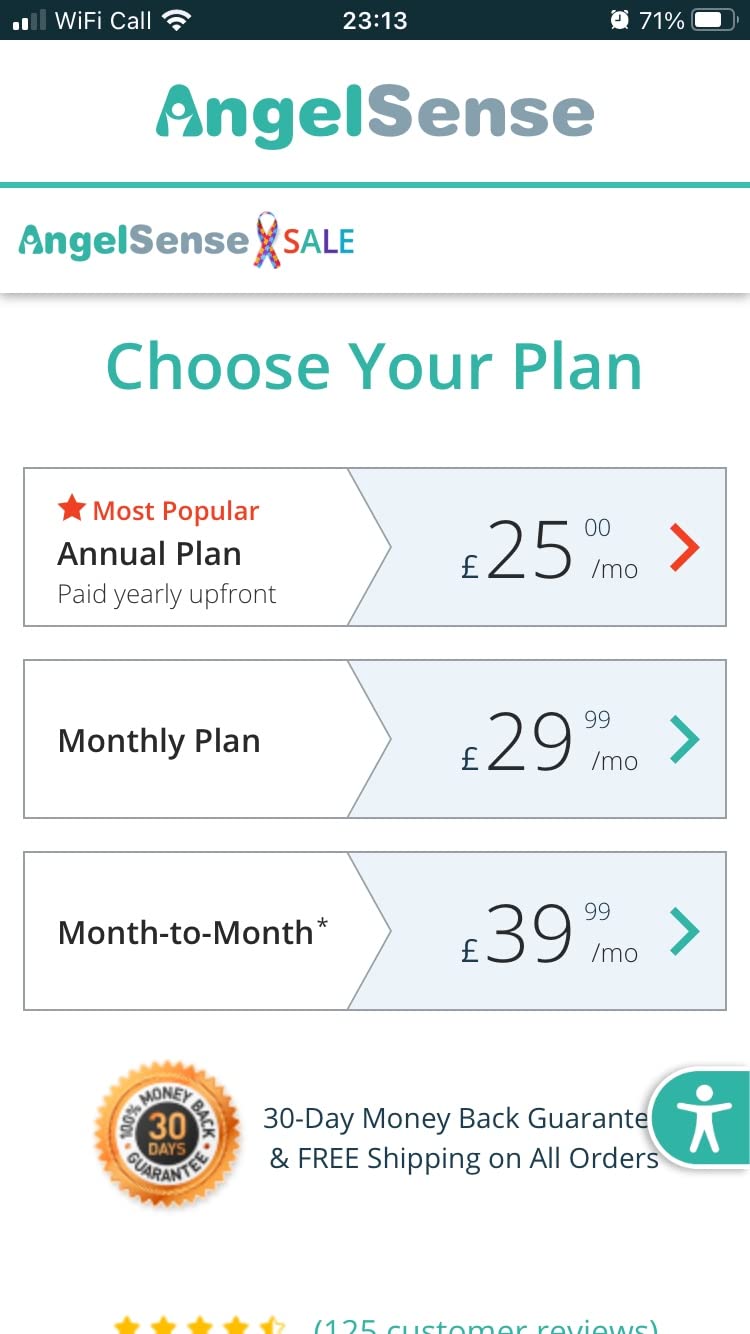Image resolution: width=750 pixels, height=1334 pixels.
Task: Tap the £25.00/mo price
Action: coord(549,549)
